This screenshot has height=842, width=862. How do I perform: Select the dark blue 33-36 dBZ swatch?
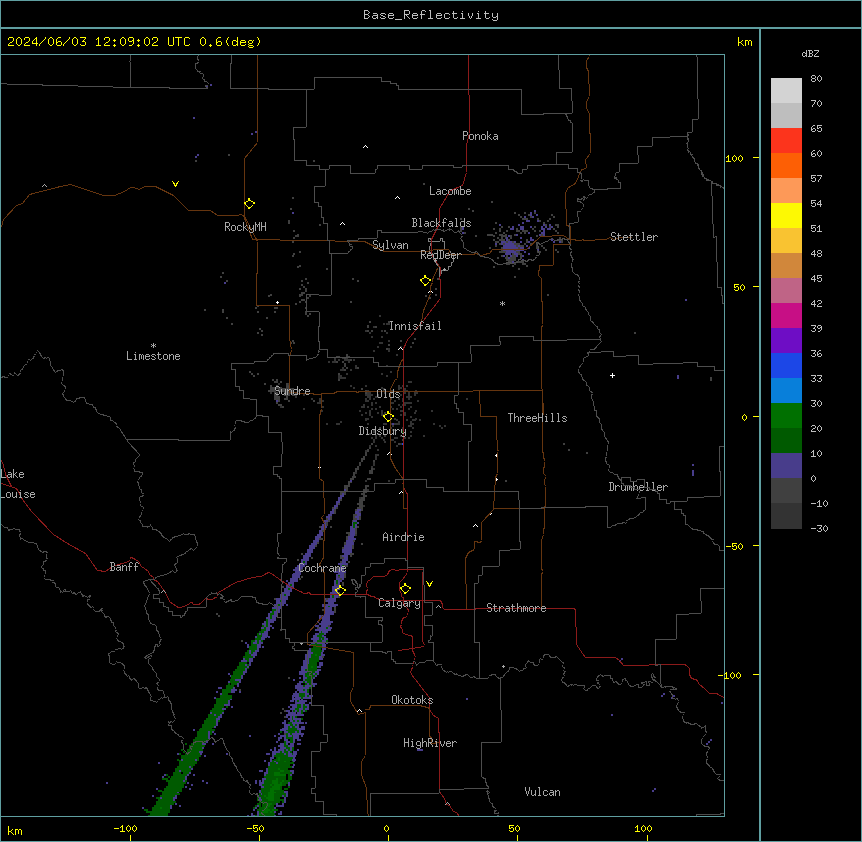click(x=786, y=365)
